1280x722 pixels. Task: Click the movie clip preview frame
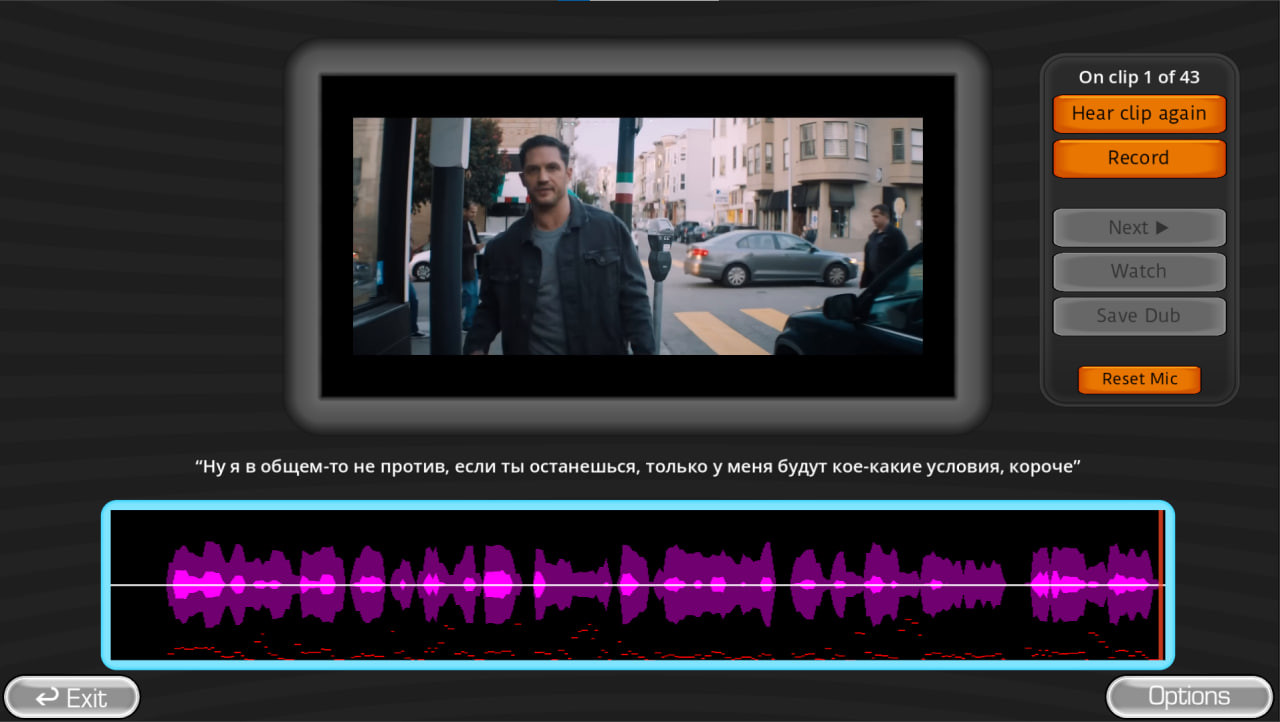638,236
